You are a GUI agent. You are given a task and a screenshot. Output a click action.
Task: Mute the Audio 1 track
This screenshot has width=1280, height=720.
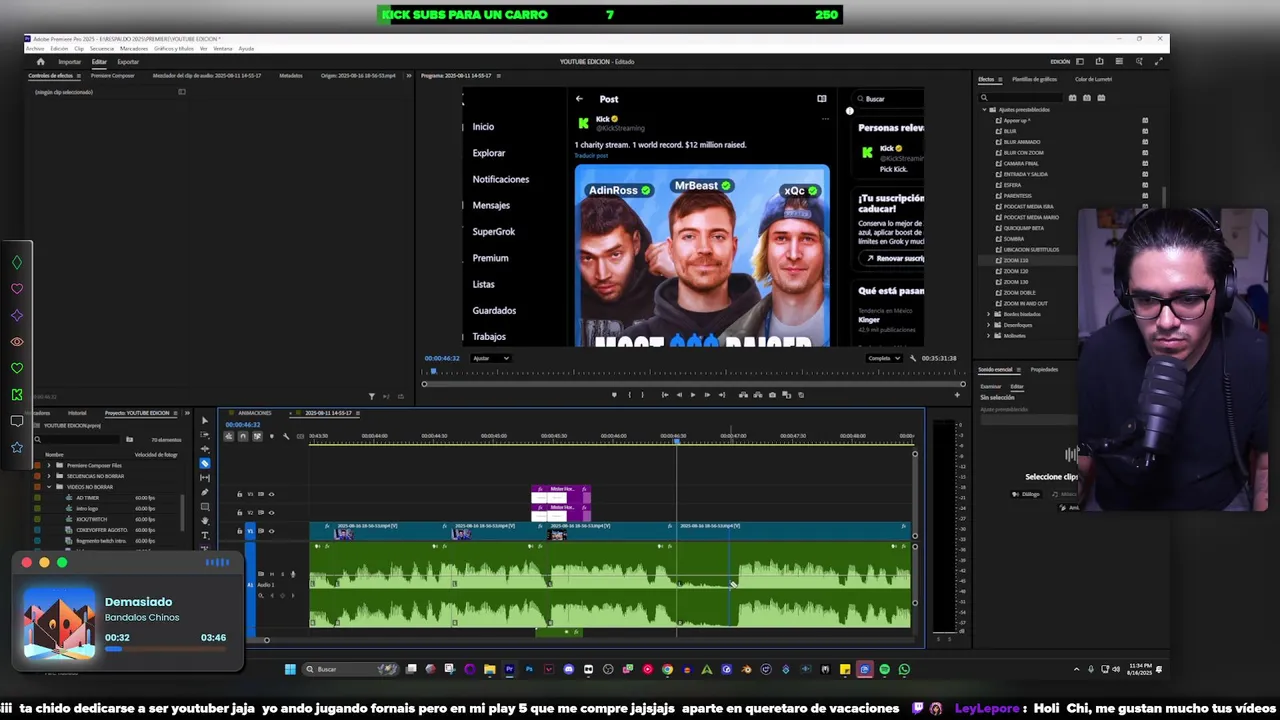[x=272, y=574]
